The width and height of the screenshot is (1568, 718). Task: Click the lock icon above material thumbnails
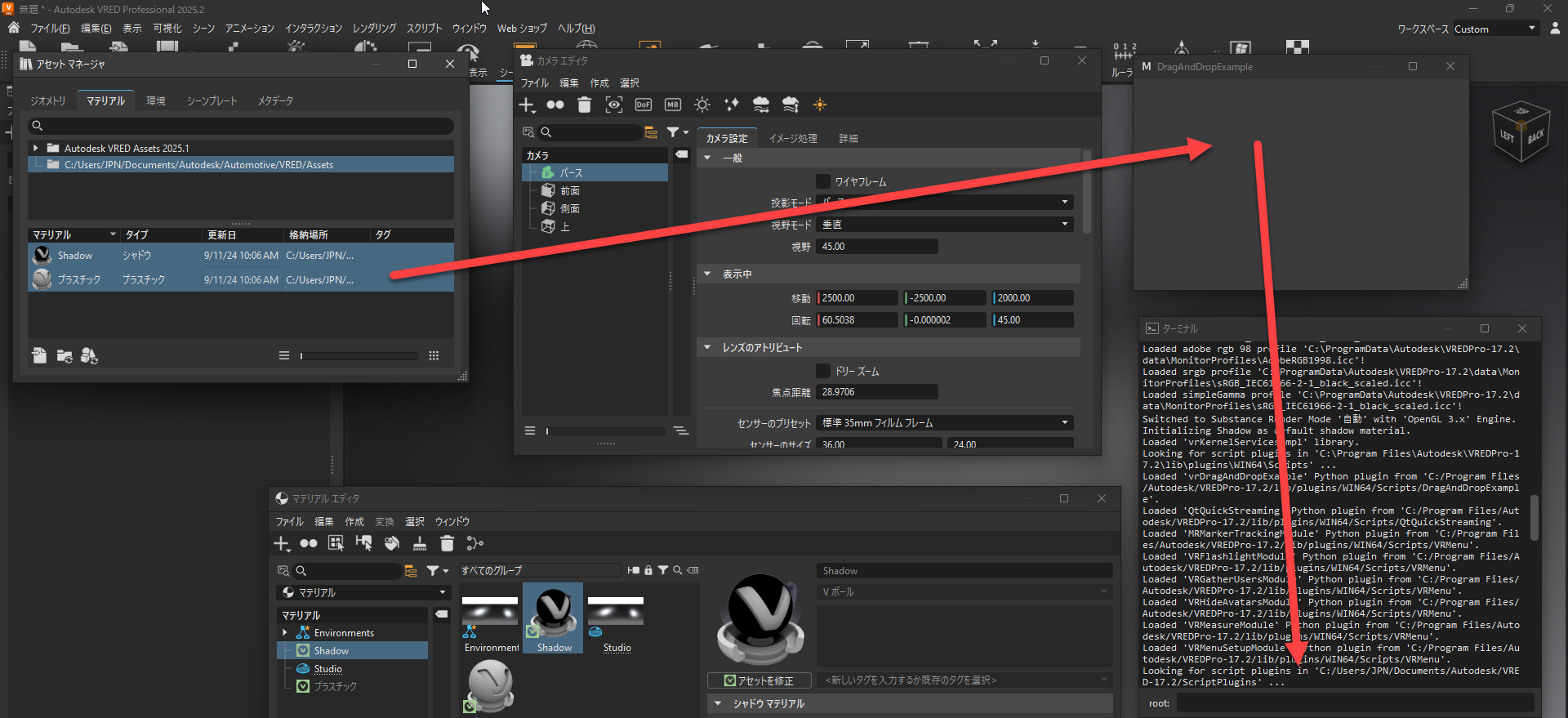tap(648, 570)
